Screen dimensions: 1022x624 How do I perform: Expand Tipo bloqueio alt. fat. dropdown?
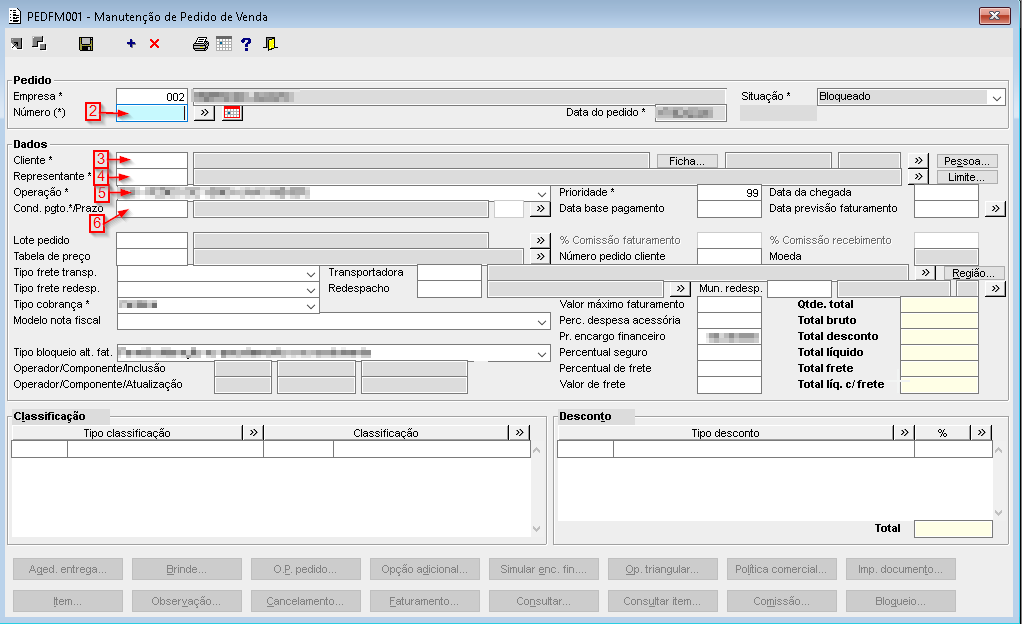tap(542, 353)
